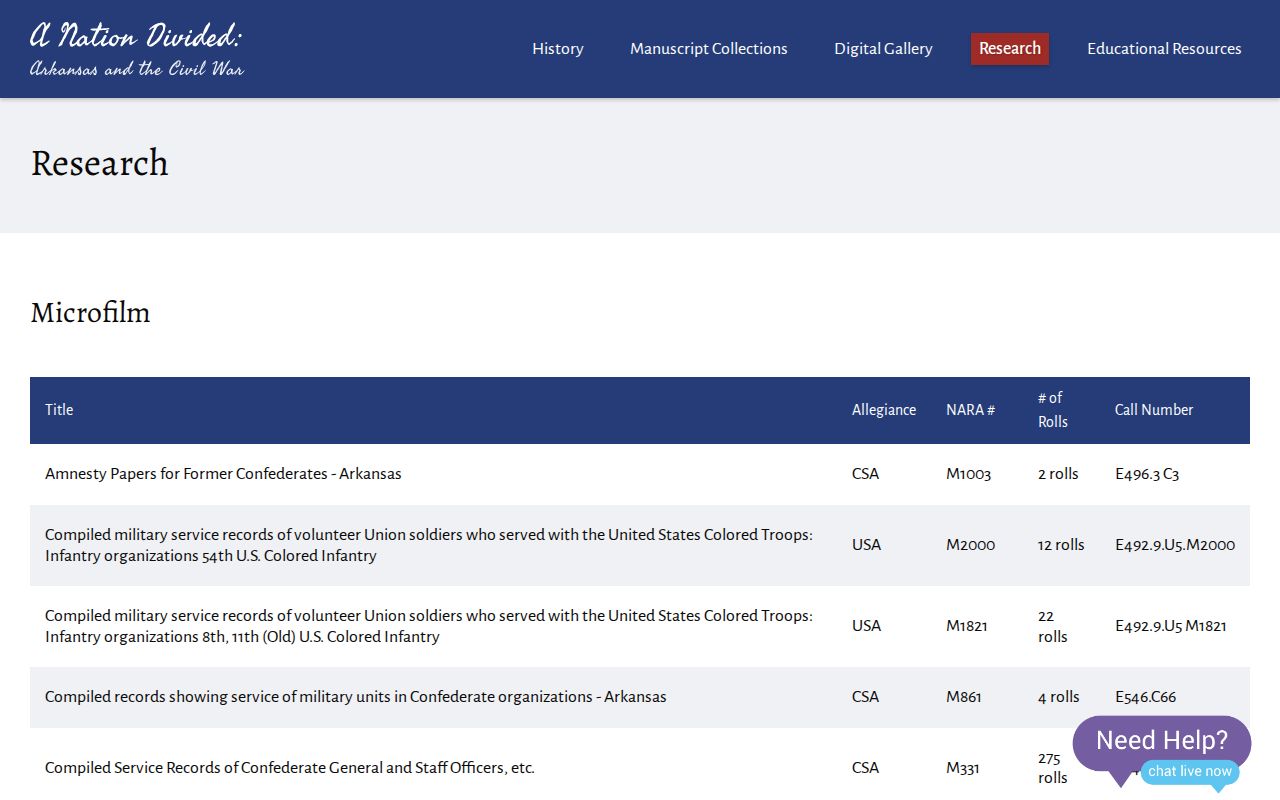This screenshot has height=800, width=1280.
Task: Click the CSA allegiance in the M861 row
Action: 865,697
